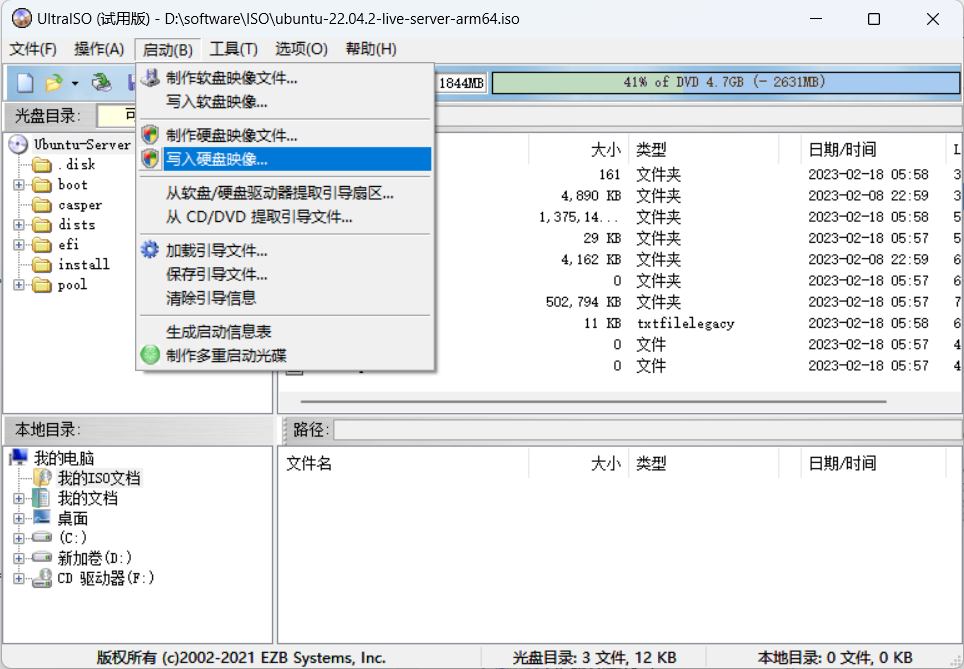Choose 保存引导文件... from the menu
This screenshot has height=669, width=964.
point(285,274)
